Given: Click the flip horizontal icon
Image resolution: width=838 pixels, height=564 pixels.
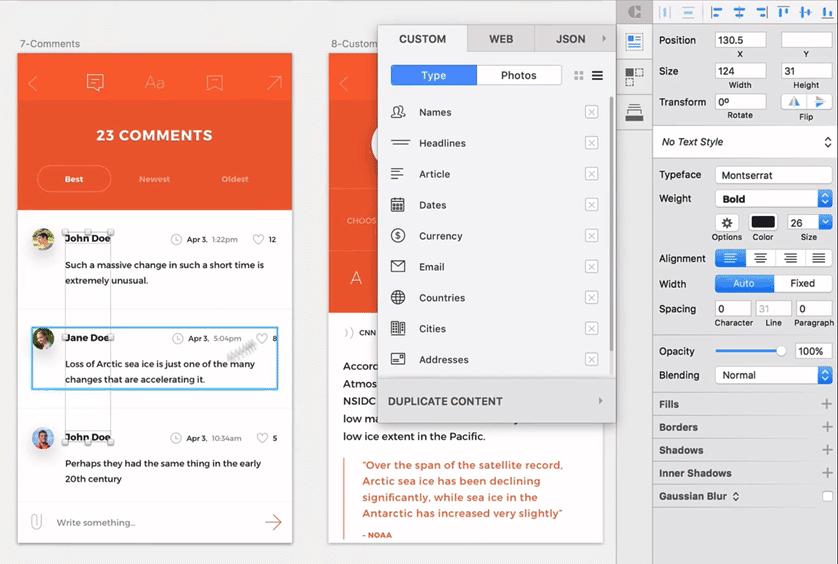Looking at the screenshot, I should (x=796, y=102).
